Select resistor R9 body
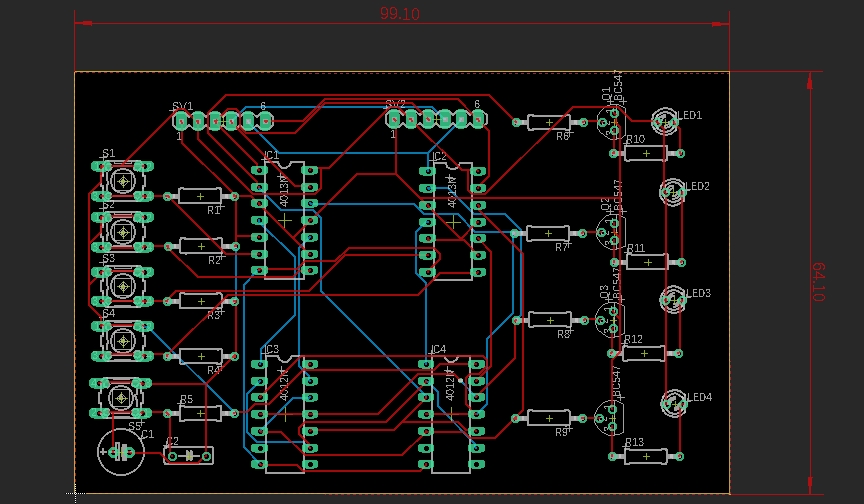 [549, 418]
